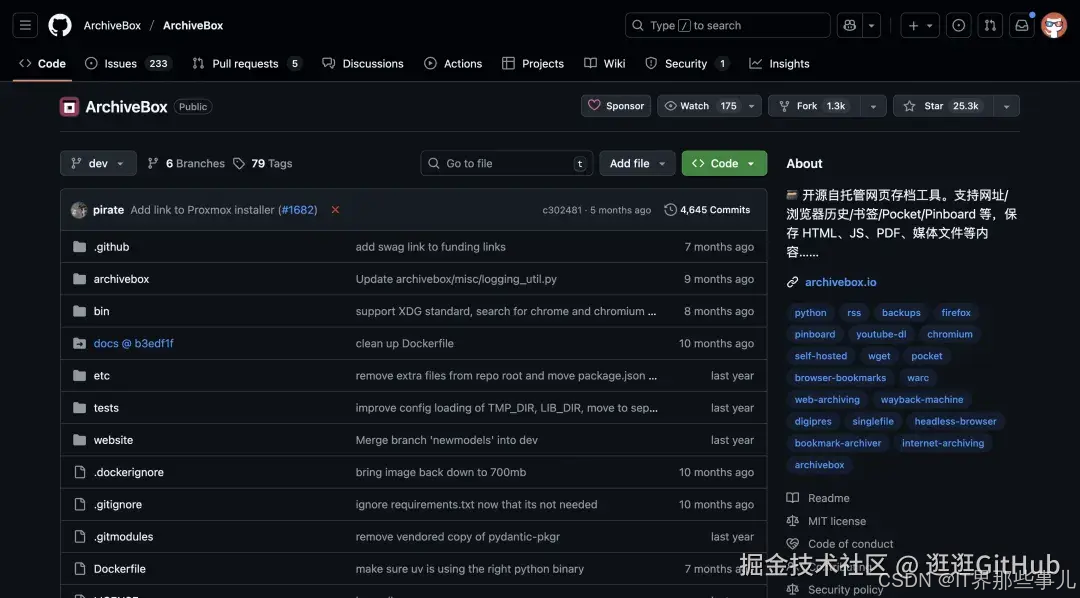Switch to the Issues tab

pos(128,63)
